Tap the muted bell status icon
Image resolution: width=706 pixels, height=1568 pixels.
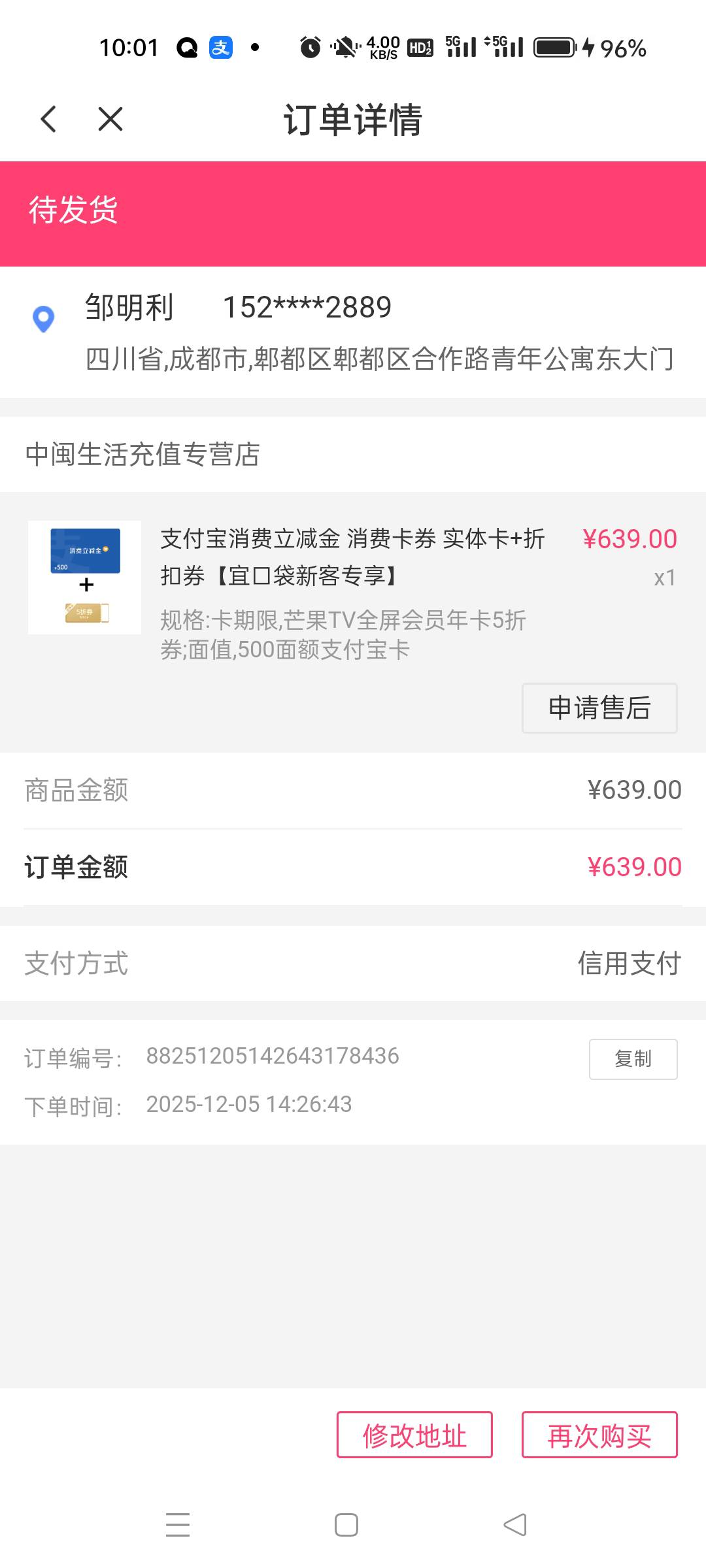coord(345,48)
